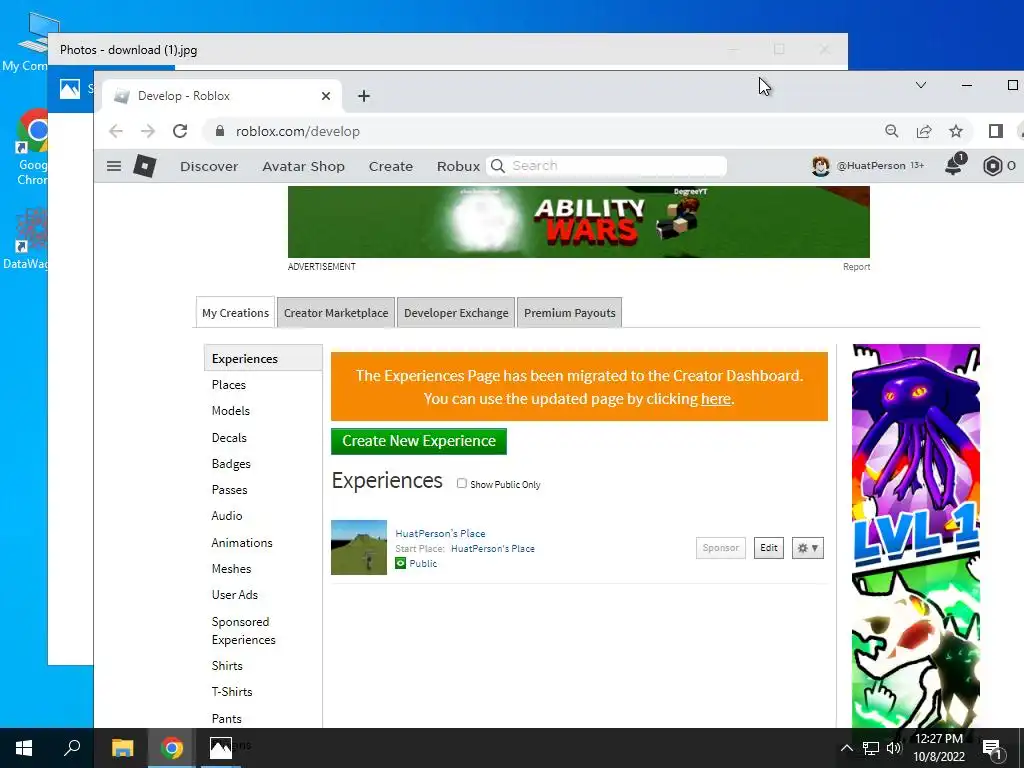The image size is (1024, 768).
Task: Select User Ads in sidebar
Action: [234, 595]
